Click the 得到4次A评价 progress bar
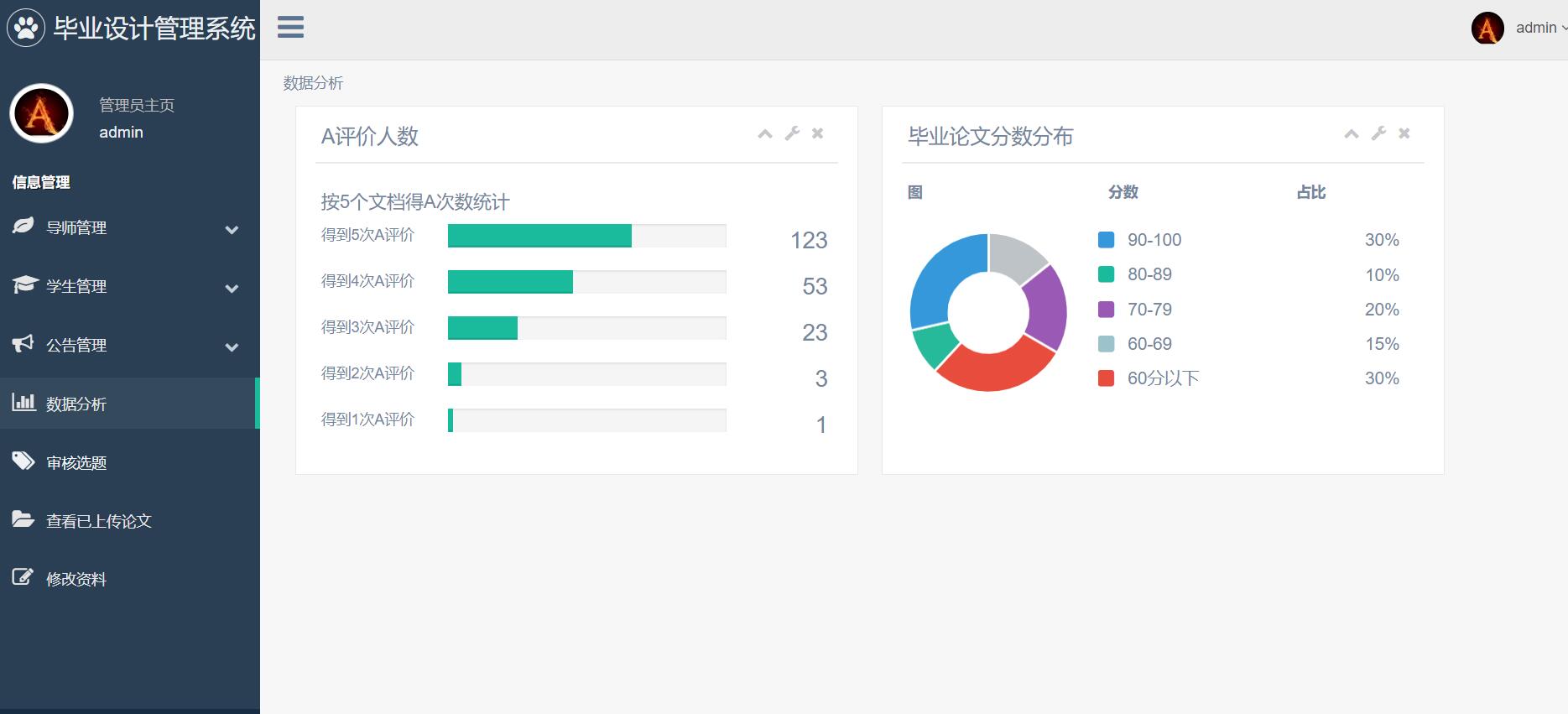1568x714 pixels. (587, 282)
